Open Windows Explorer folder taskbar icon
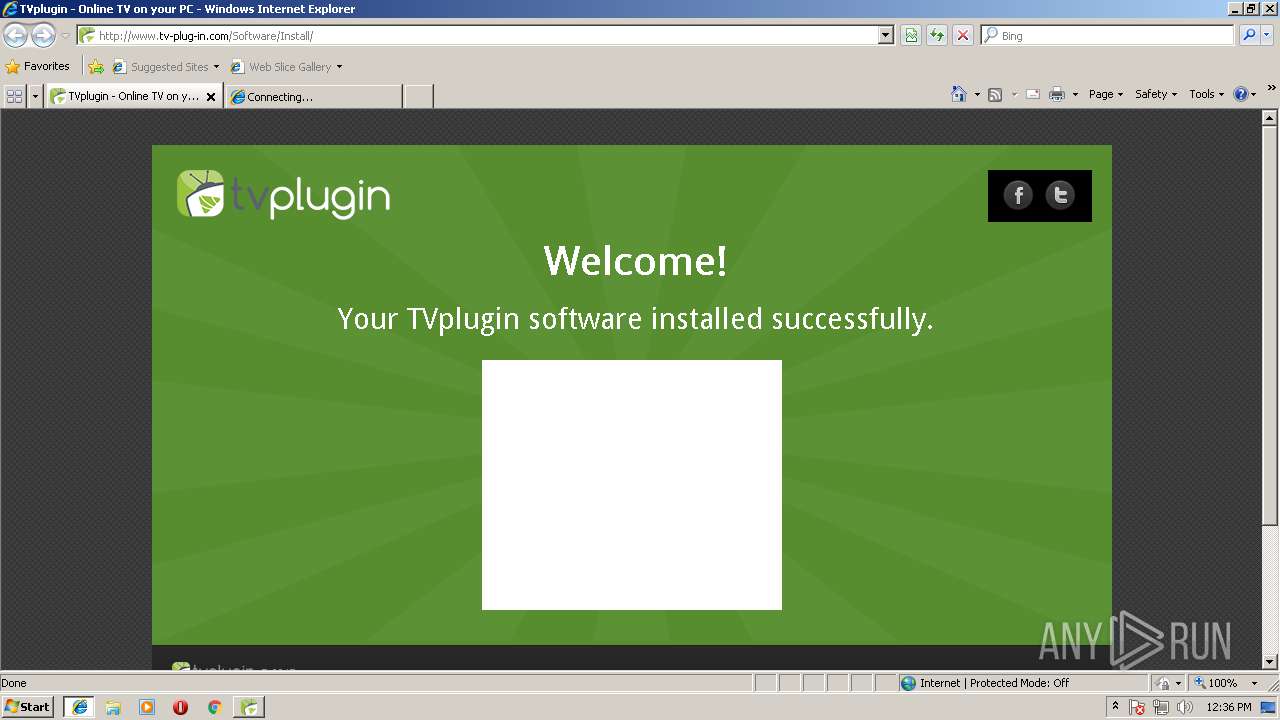 point(113,707)
